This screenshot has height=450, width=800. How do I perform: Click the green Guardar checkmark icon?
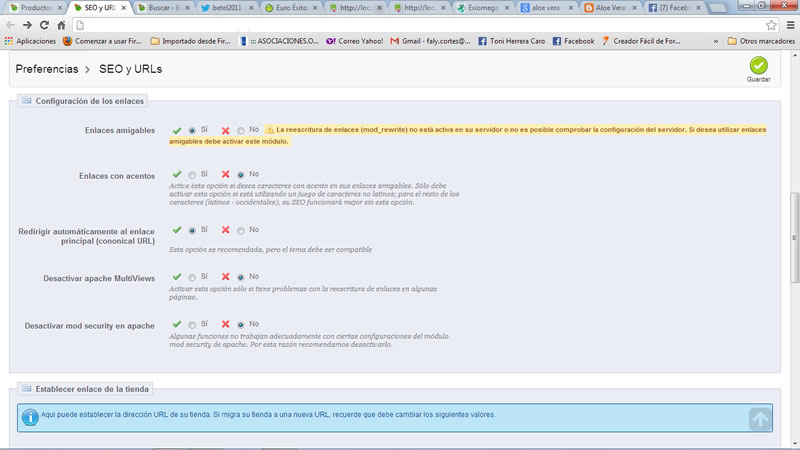point(758,65)
